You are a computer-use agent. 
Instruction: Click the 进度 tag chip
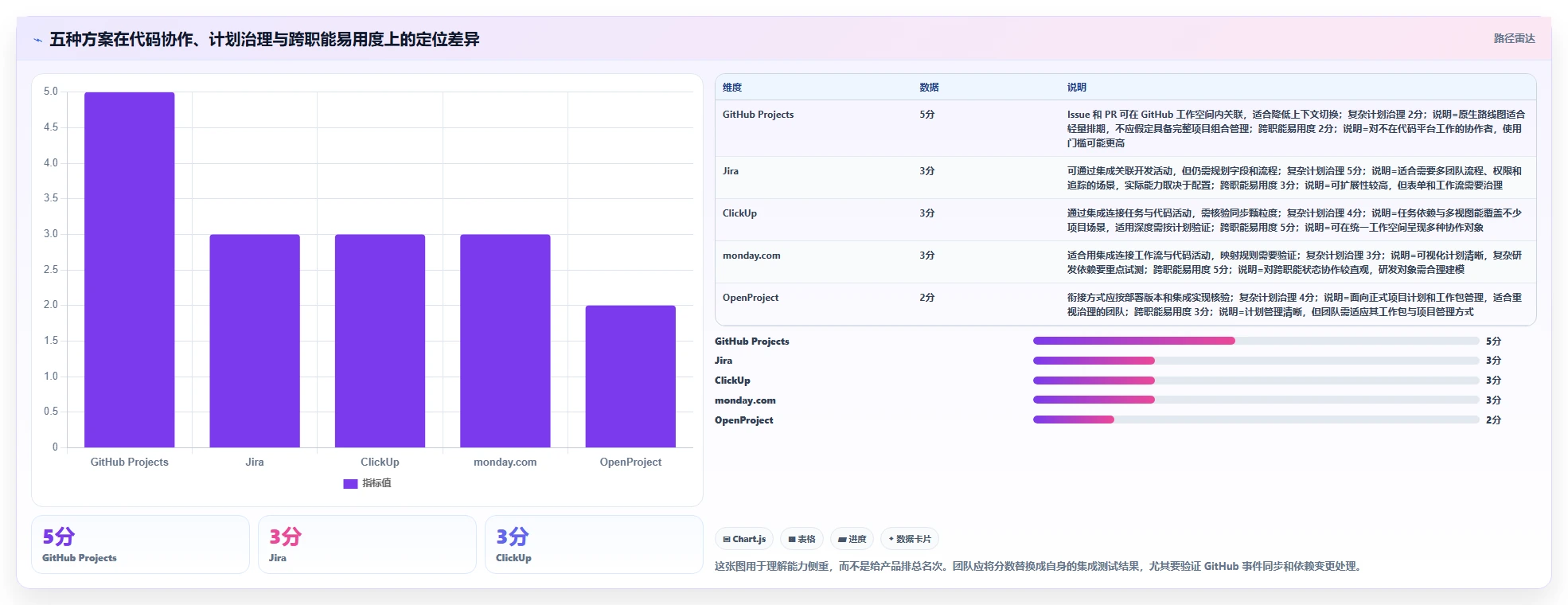[x=852, y=539]
